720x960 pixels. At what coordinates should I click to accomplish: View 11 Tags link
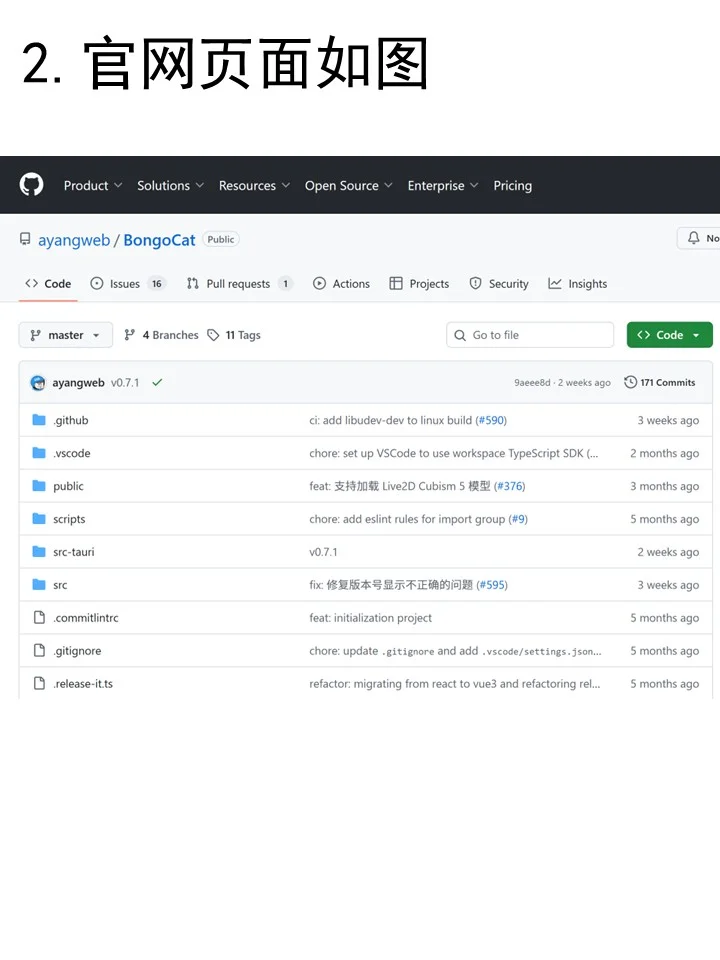(234, 335)
